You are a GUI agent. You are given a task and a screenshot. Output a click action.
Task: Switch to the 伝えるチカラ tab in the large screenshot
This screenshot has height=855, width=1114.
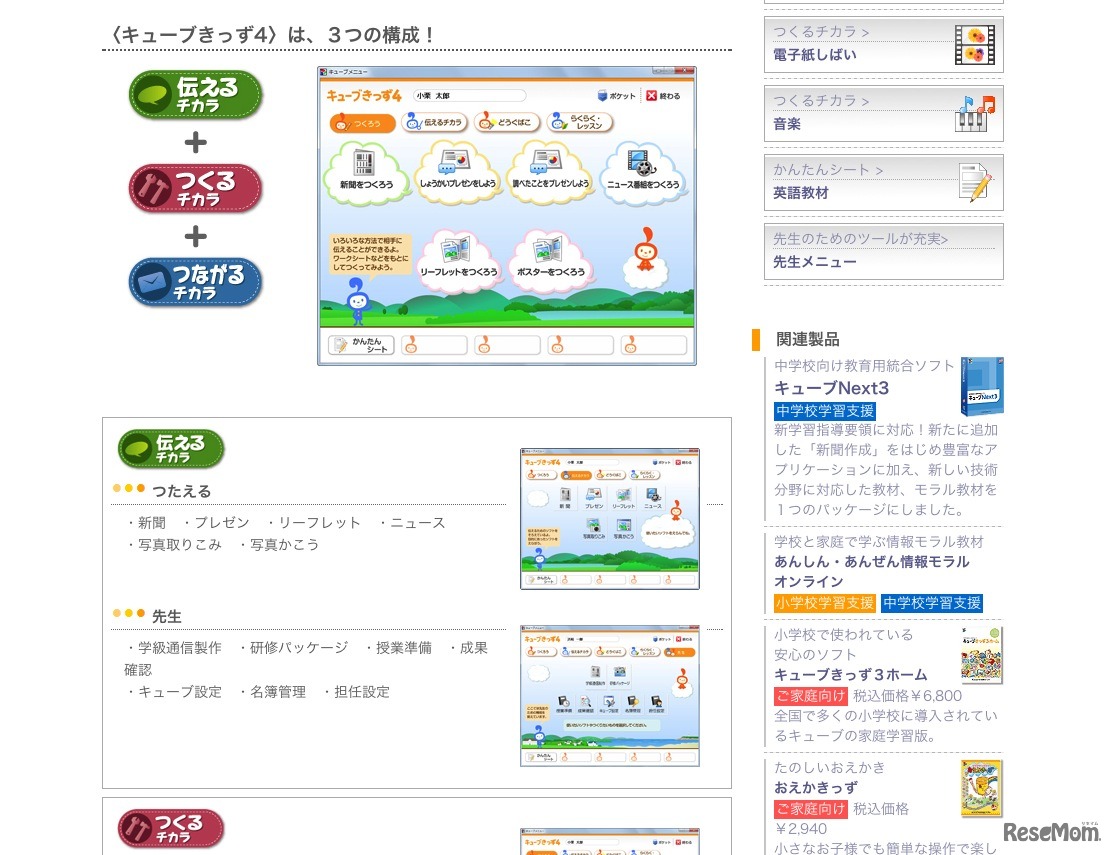coord(435,122)
